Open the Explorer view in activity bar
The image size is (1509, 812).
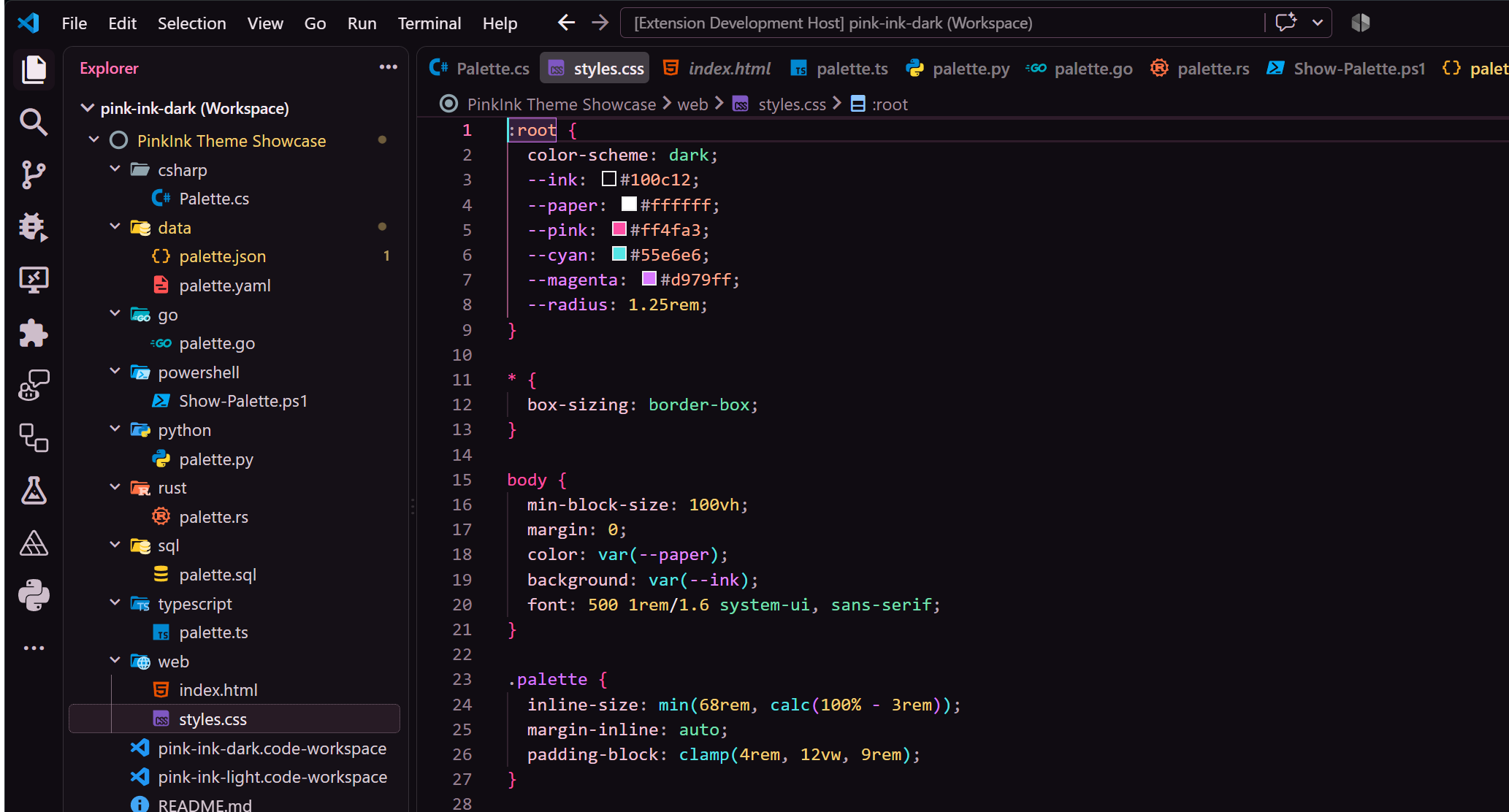(34, 69)
